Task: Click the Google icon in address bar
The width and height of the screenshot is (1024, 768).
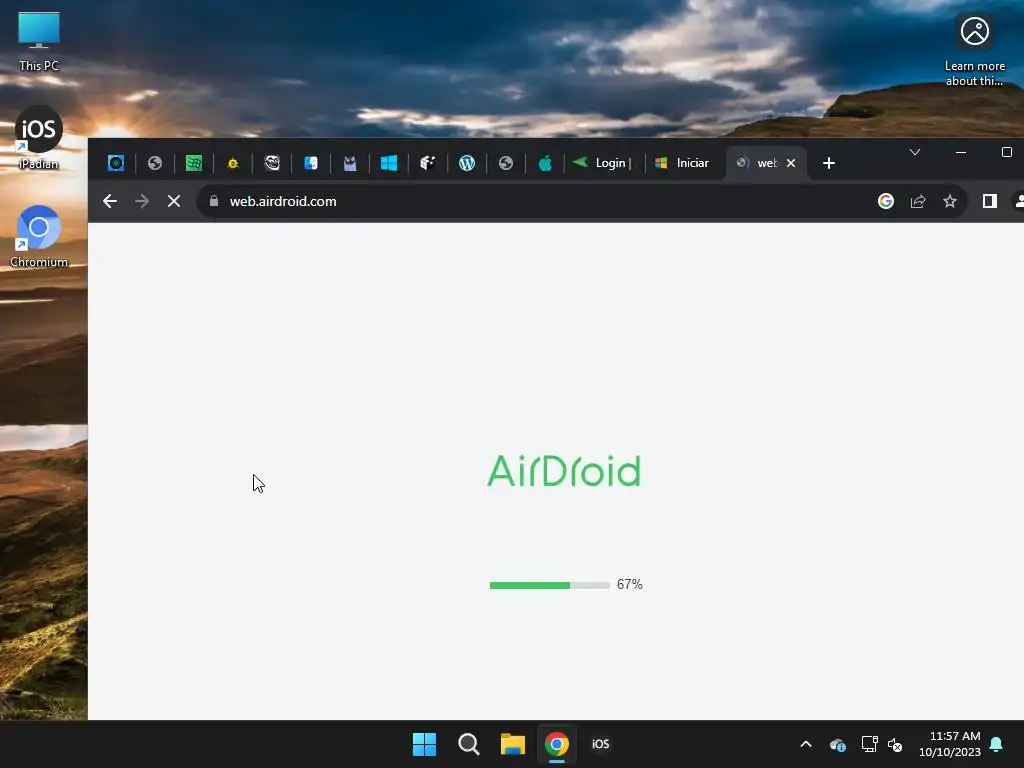Action: (x=886, y=201)
